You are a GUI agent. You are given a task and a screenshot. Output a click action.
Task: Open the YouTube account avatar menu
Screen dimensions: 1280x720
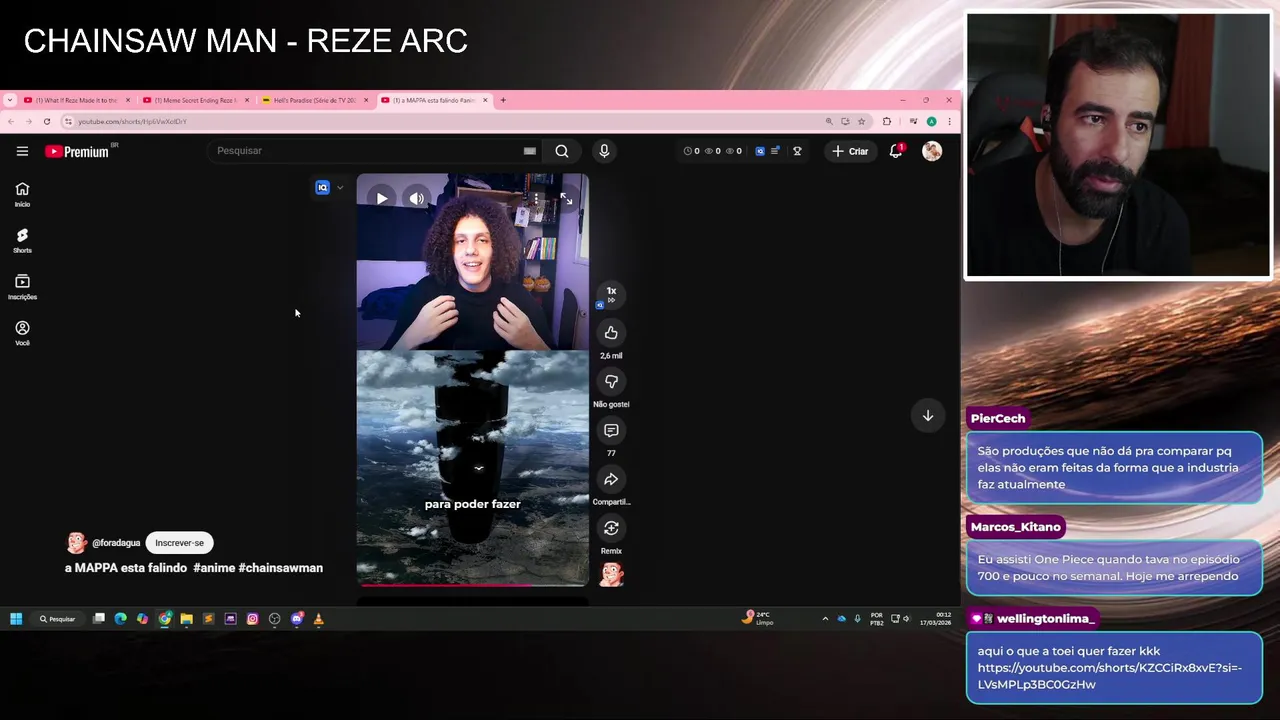(x=932, y=151)
